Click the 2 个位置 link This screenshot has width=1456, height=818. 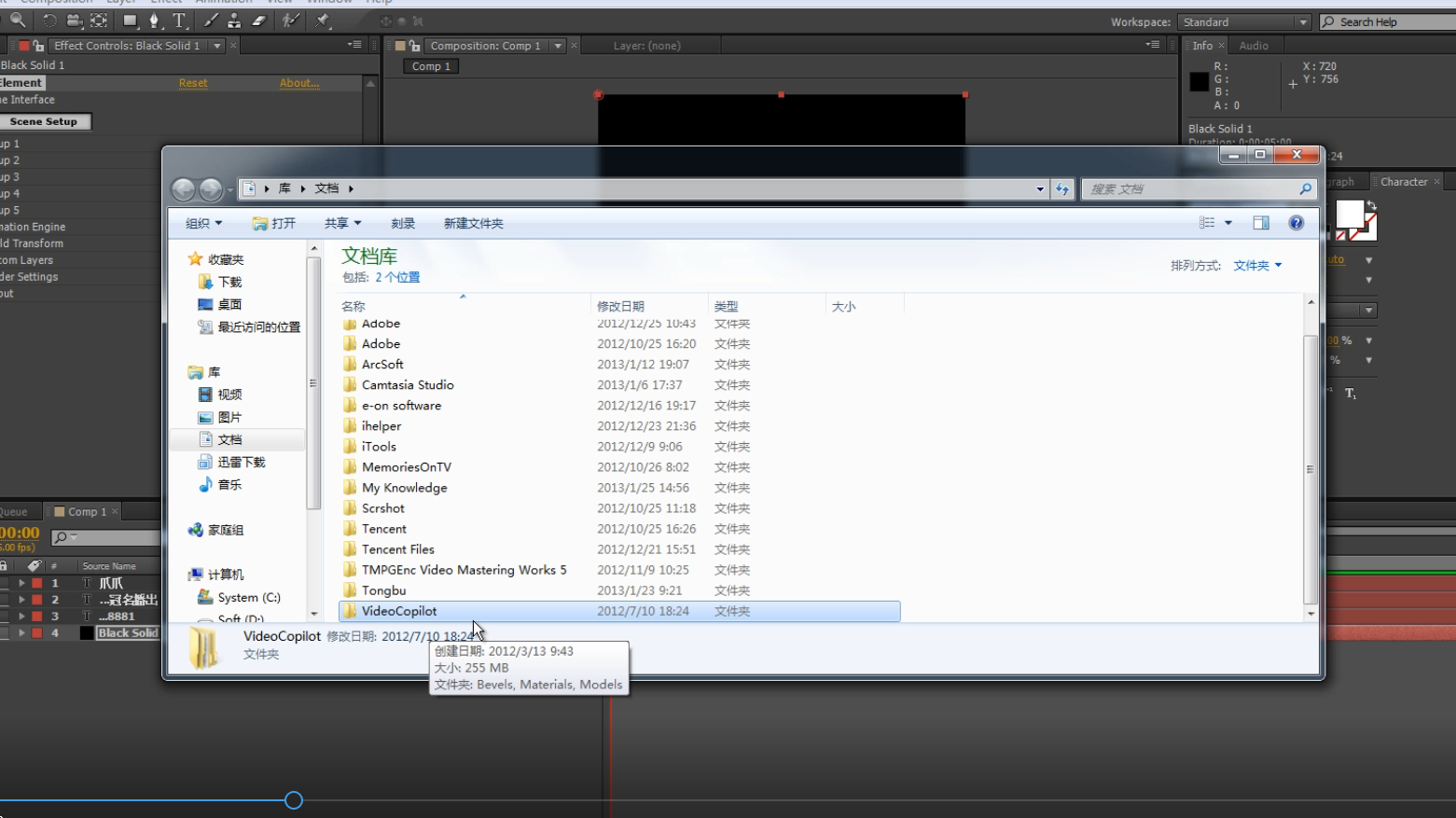[397, 277]
